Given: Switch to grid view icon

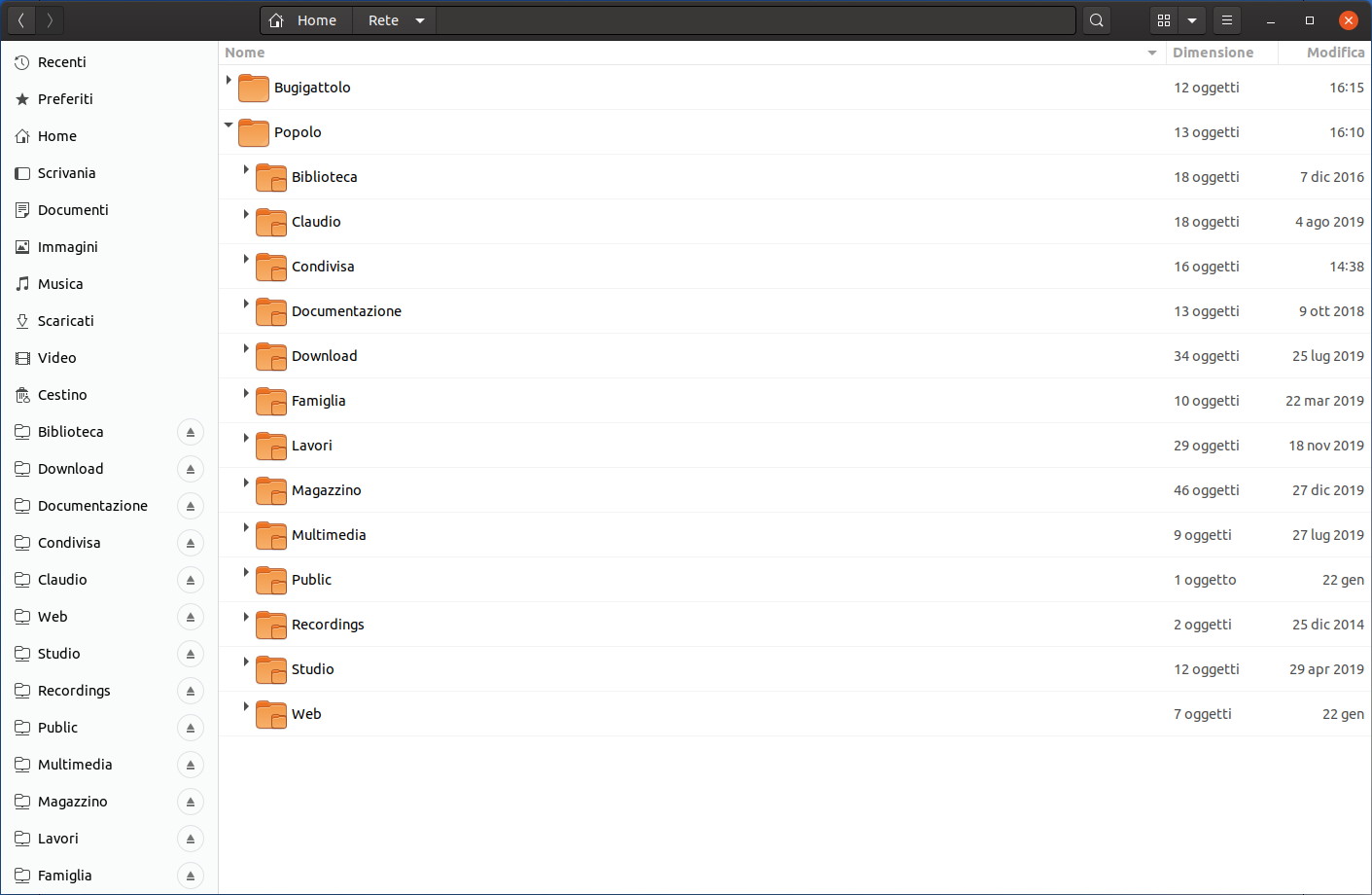Looking at the screenshot, I should (x=1163, y=20).
